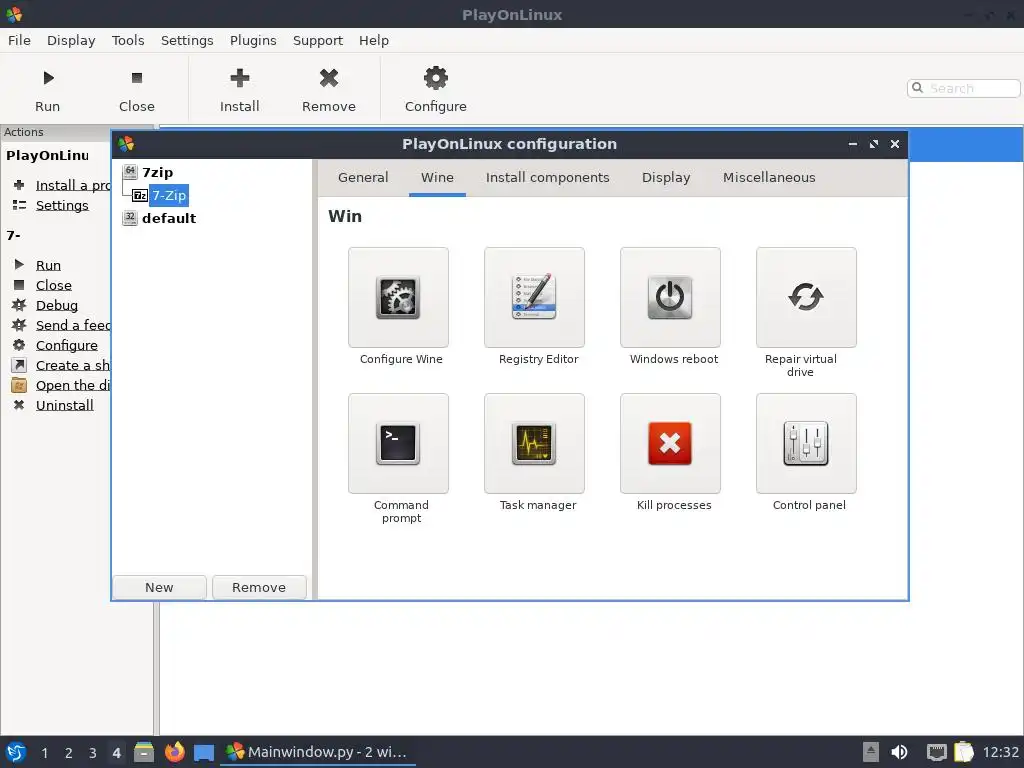1024x768 pixels.
Task: Open Wine Task manager
Action: pyautogui.click(x=534, y=443)
